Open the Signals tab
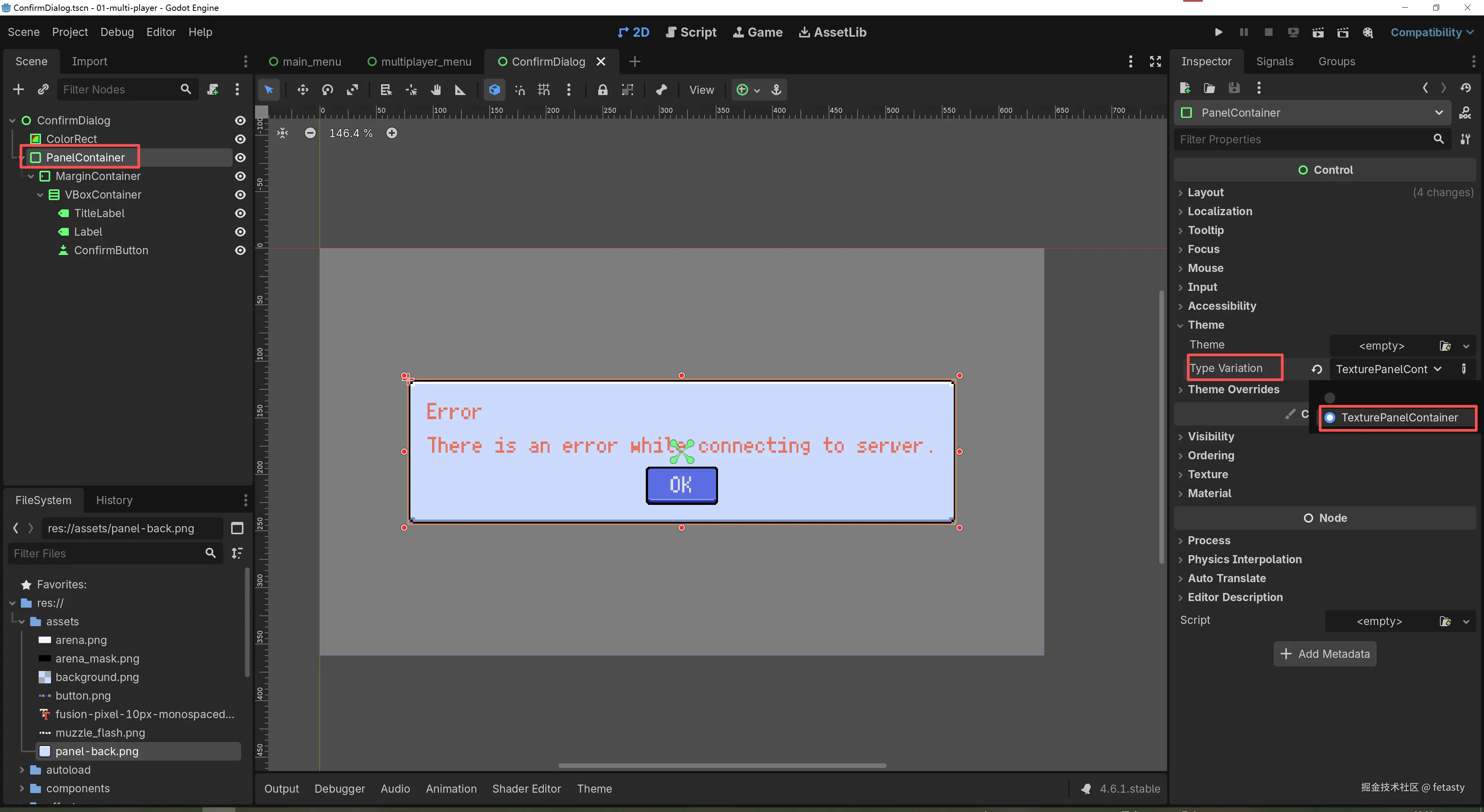The height and width of the screenshot is (812, 1484). tap(1274, 61)
